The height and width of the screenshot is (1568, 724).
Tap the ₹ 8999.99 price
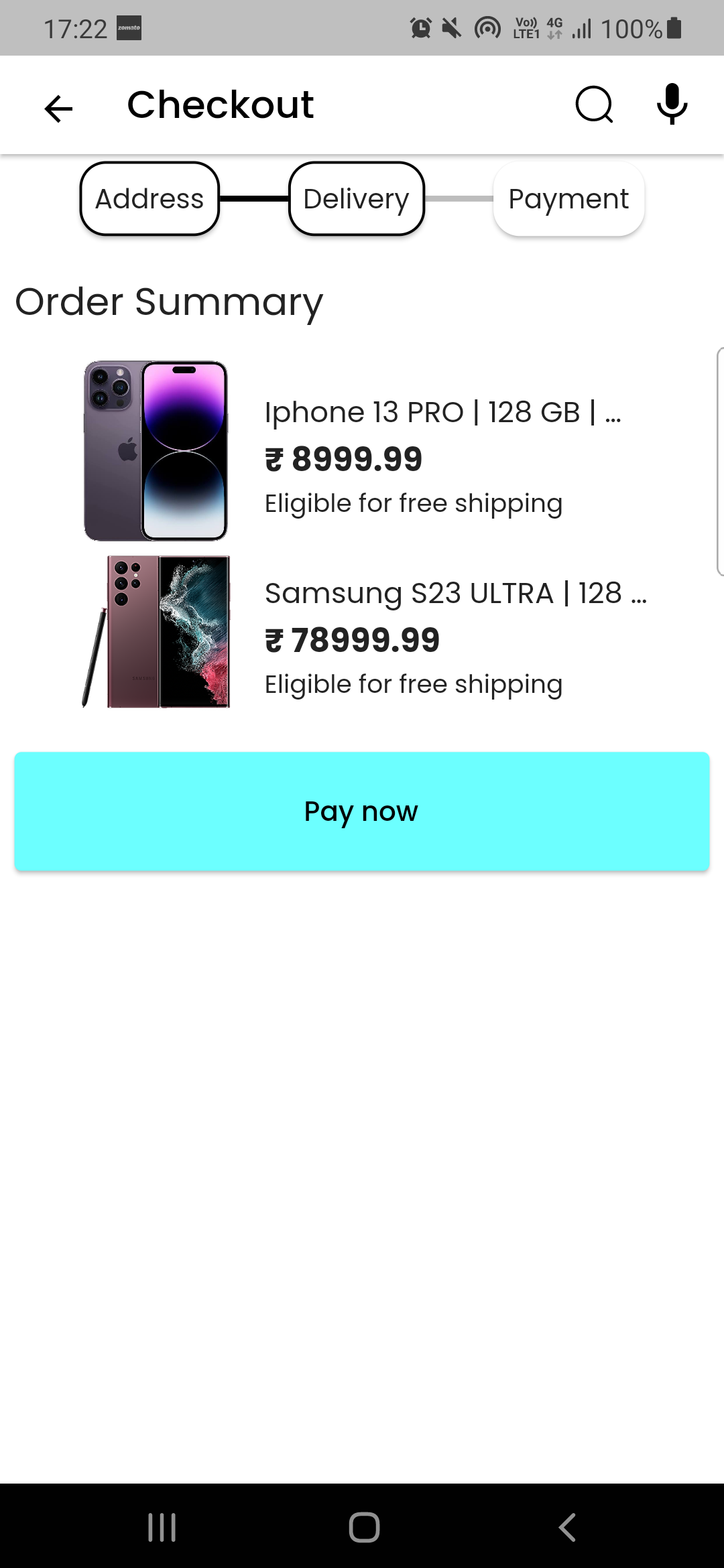(x=344, y=459)
